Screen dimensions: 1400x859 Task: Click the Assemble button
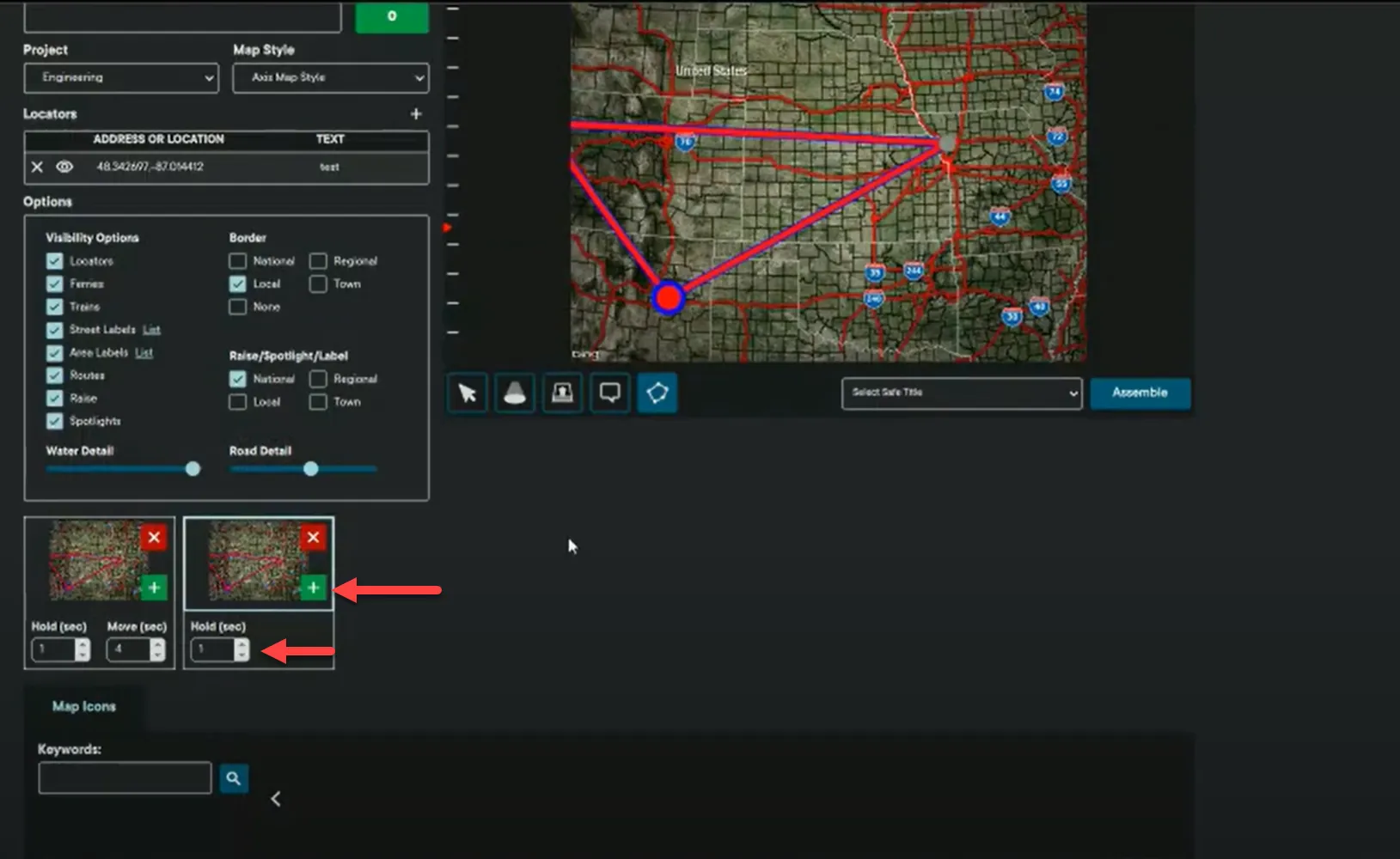point(1140,393)
